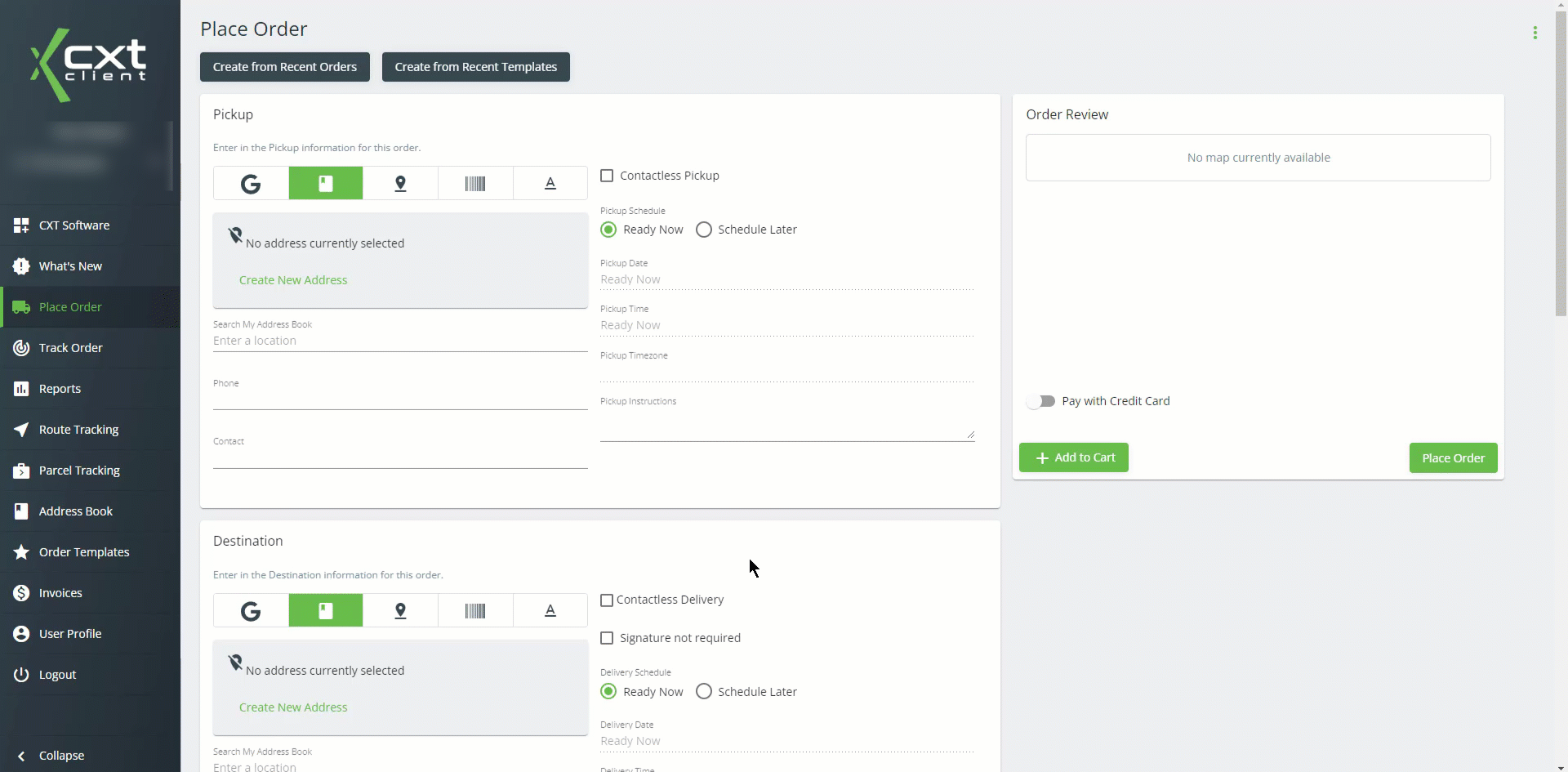Select Schedule Later for Pickup Schedule
This screenshot has height=772, width=1568.
point(703,230)
